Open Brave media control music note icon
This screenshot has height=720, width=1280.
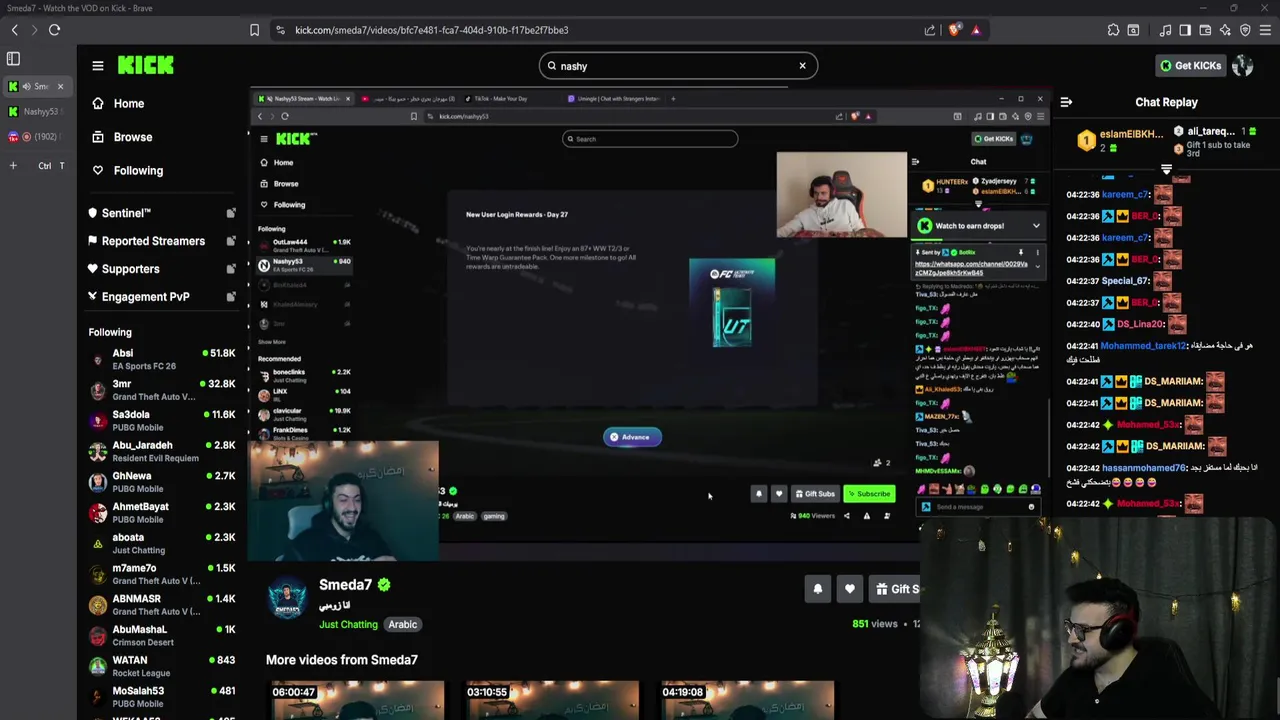point(1165,30)
